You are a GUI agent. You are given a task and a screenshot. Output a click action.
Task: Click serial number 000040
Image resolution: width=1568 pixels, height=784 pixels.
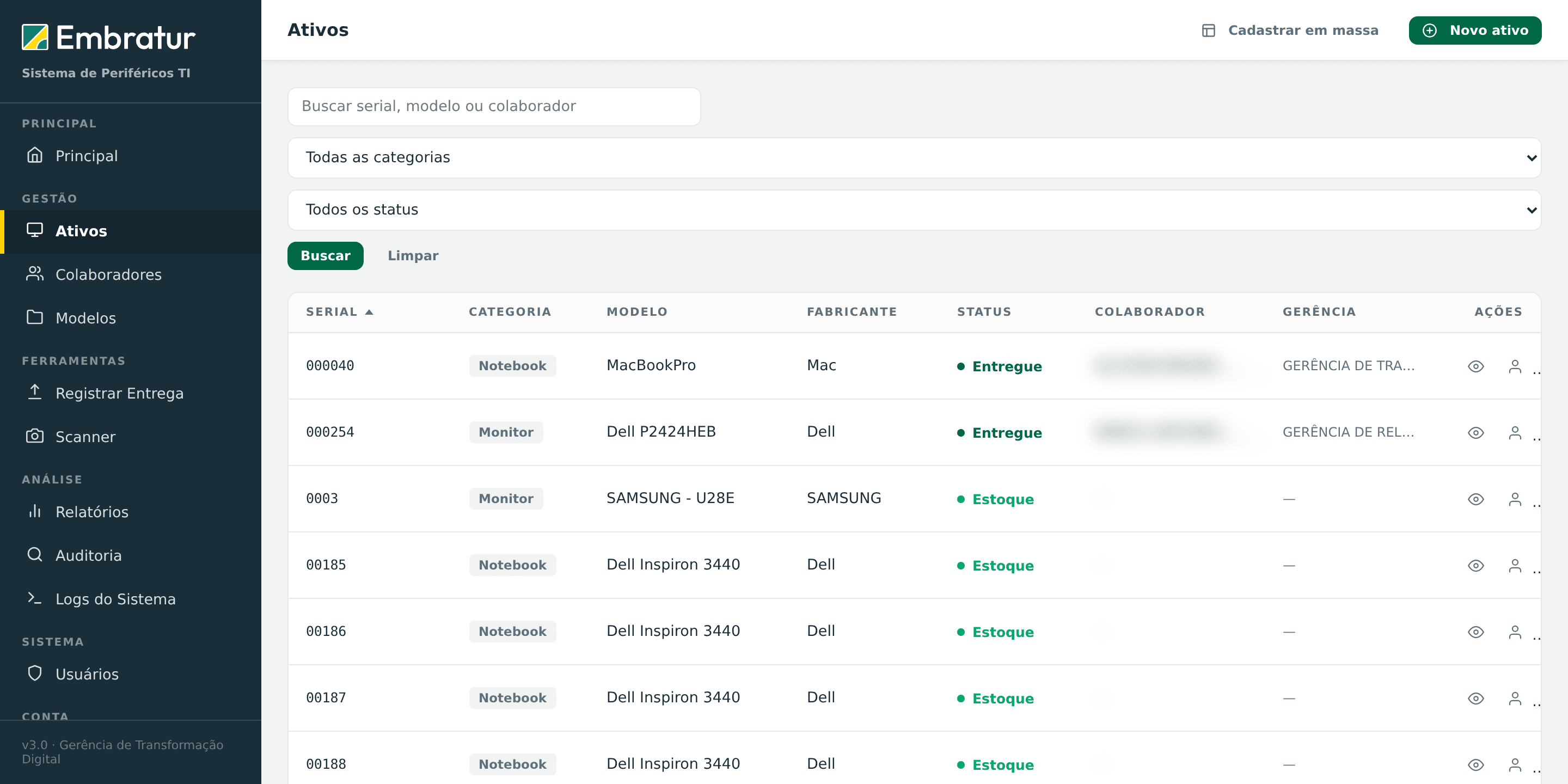(x=330, y=366)
